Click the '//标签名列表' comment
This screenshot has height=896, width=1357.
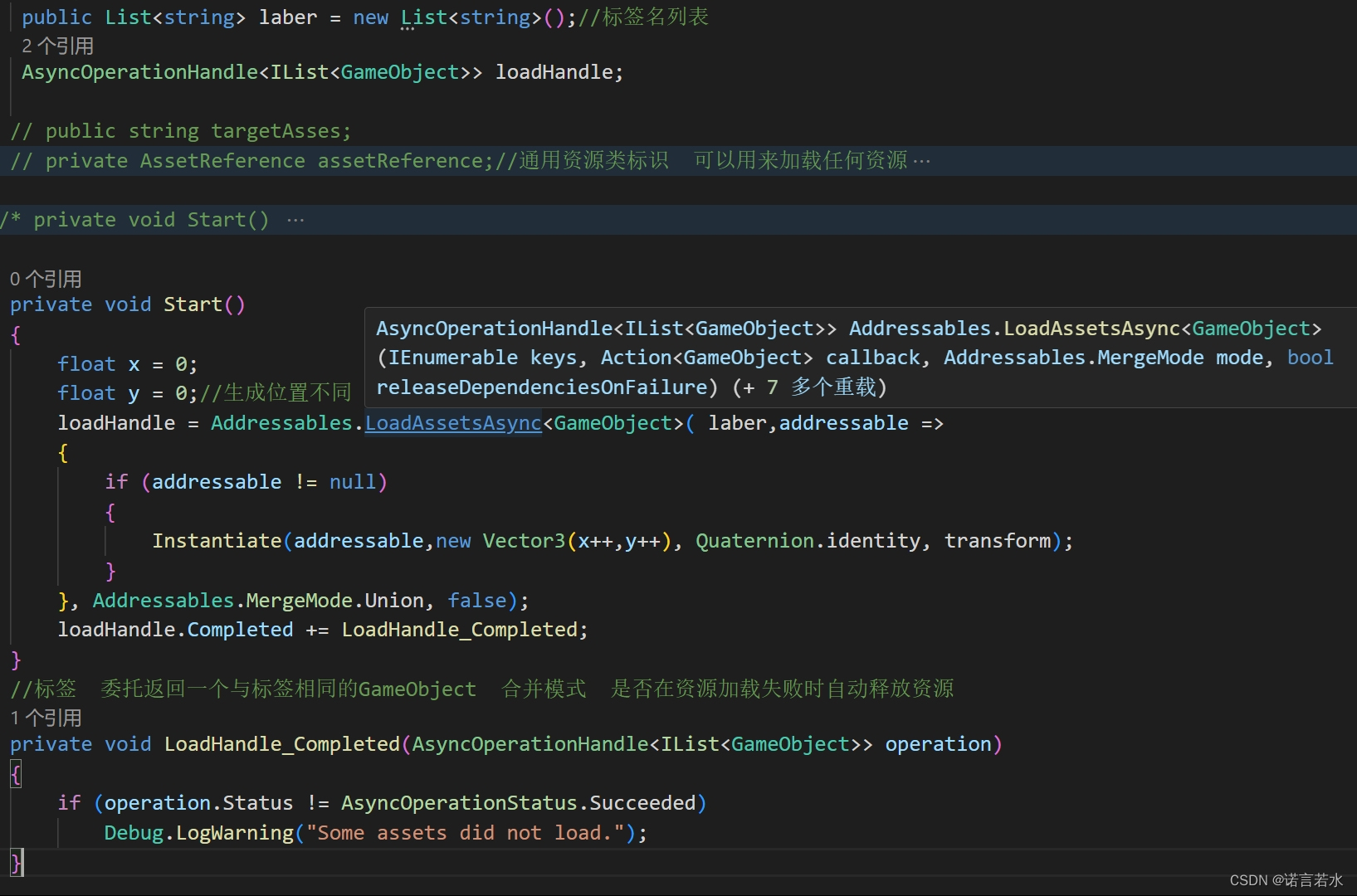[x=644, y=17]
